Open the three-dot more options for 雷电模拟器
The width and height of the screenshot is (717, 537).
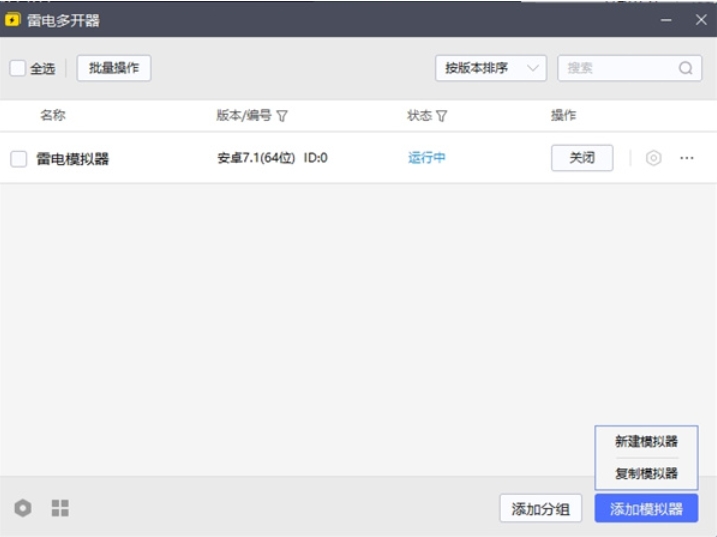pos(687,158)
